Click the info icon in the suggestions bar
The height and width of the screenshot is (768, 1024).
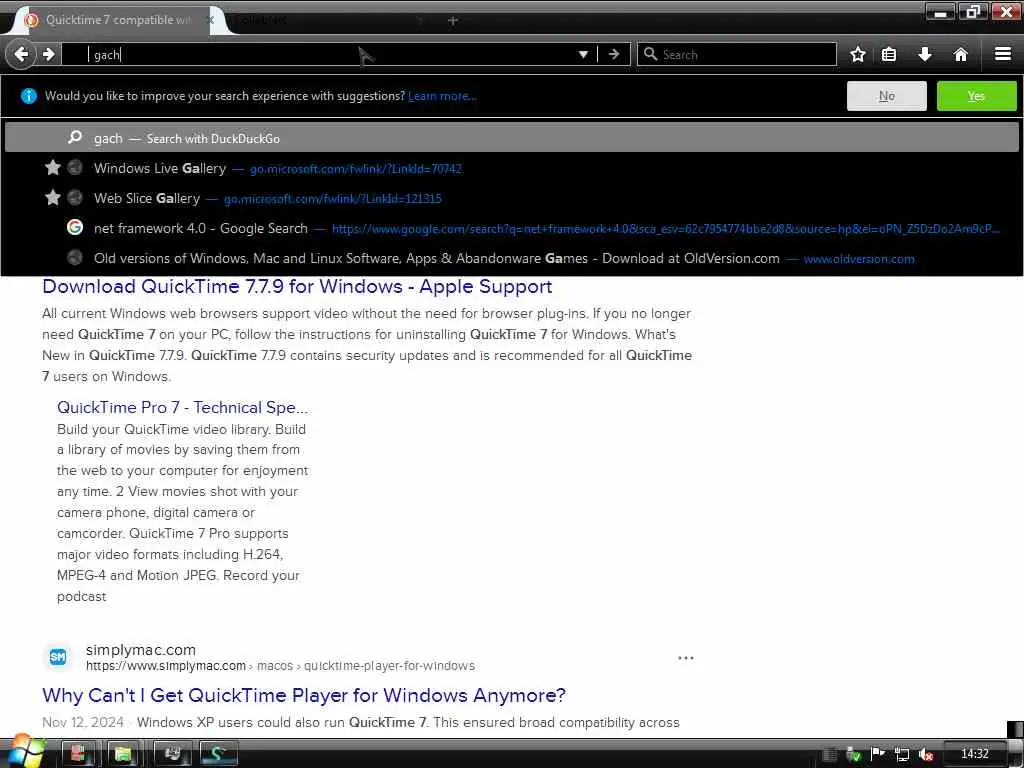pos(29,96)
